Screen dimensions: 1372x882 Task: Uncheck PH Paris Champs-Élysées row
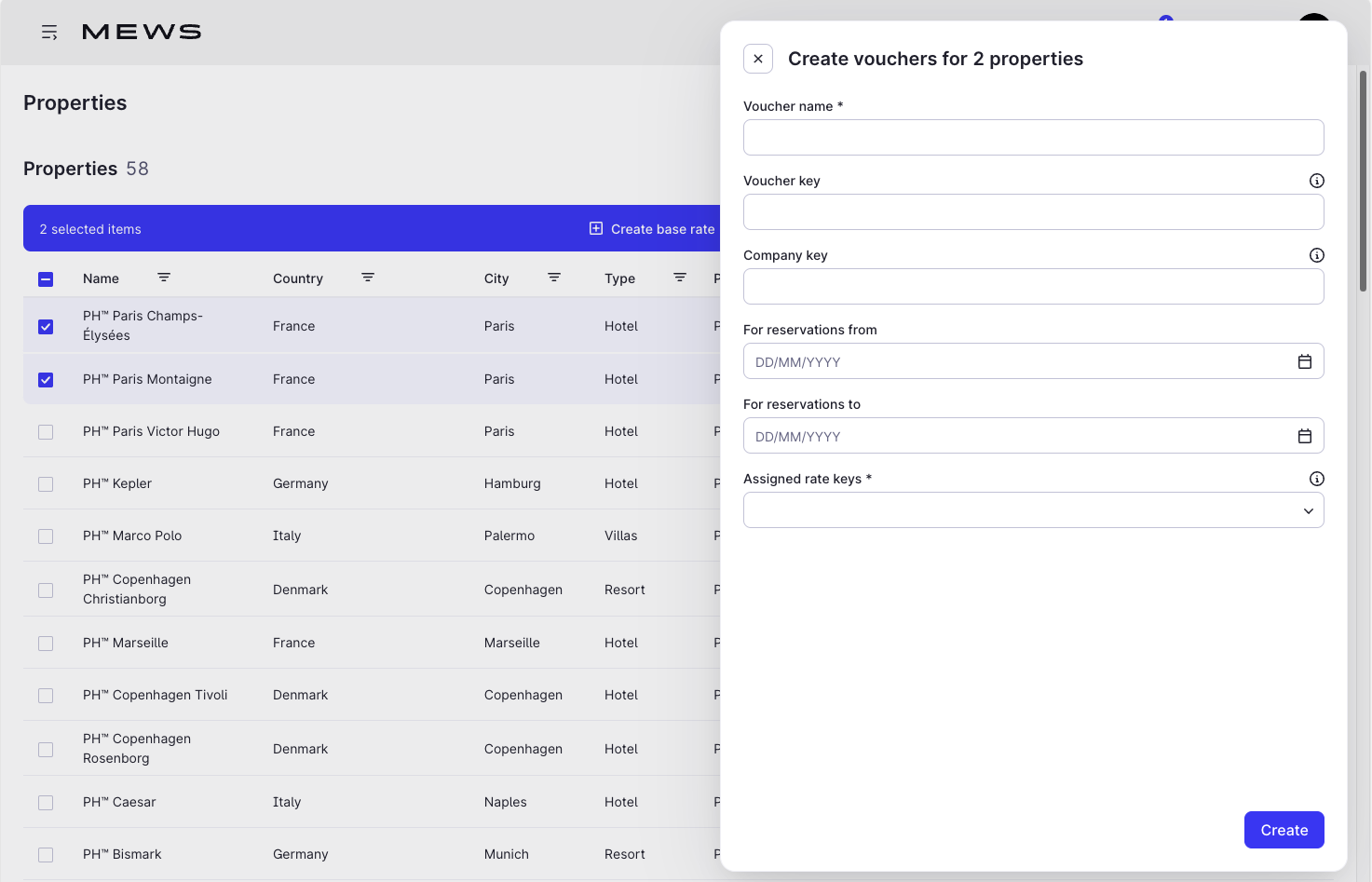point(46,326)
